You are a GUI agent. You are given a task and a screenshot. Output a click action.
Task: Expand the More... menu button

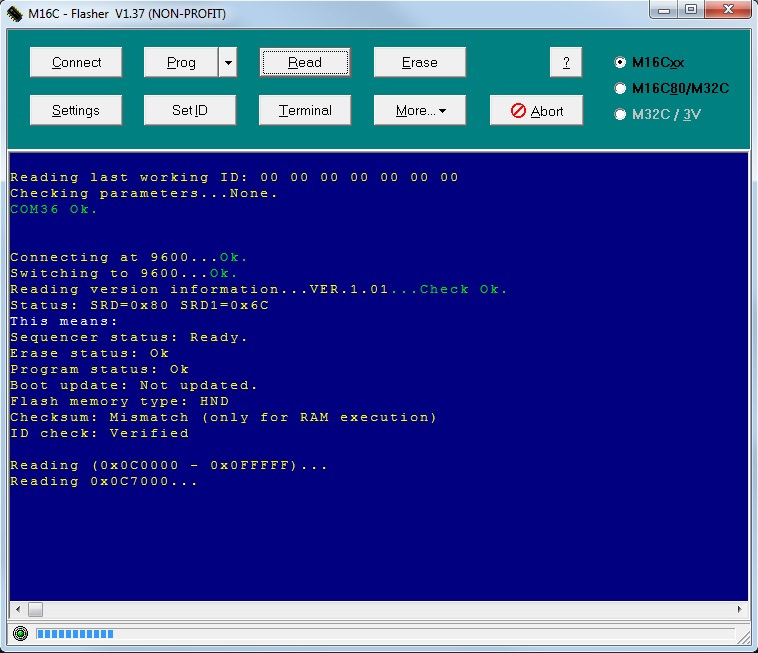coord(420,110)
